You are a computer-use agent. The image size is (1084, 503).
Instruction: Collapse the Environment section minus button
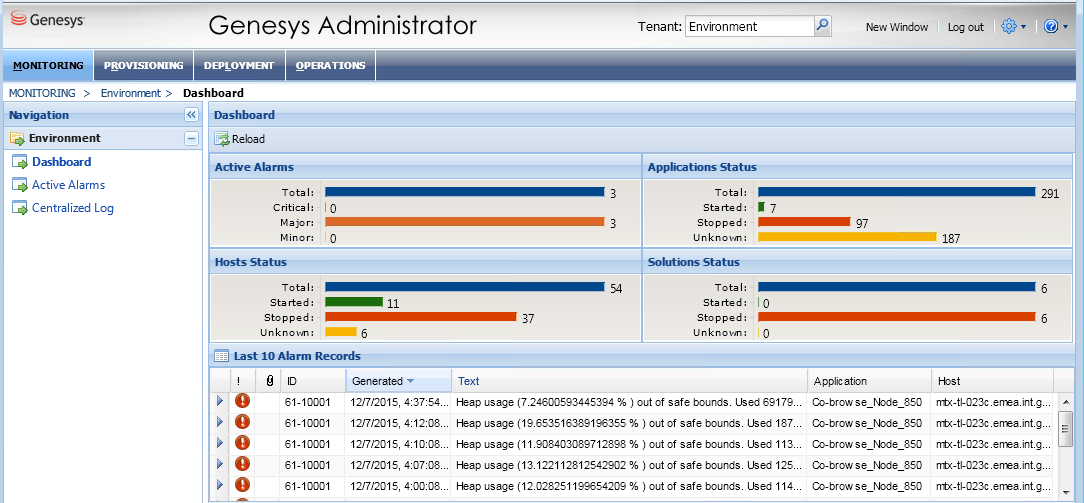tap(191, 138)
